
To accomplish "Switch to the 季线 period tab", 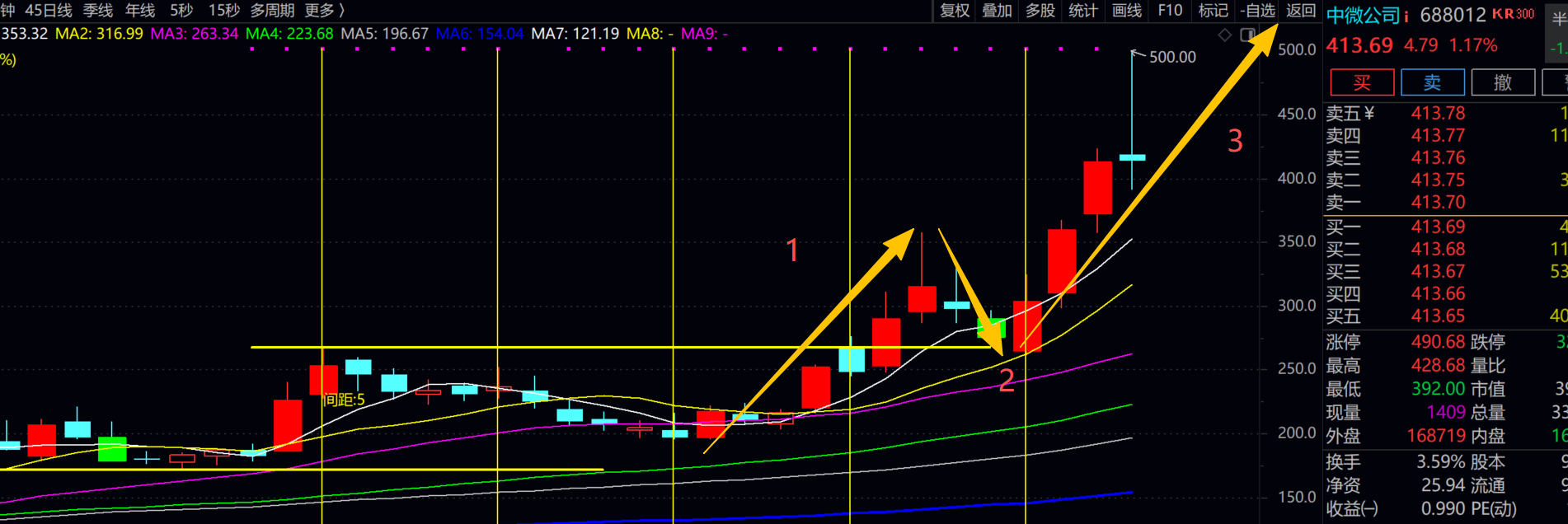I will point(98,11).
